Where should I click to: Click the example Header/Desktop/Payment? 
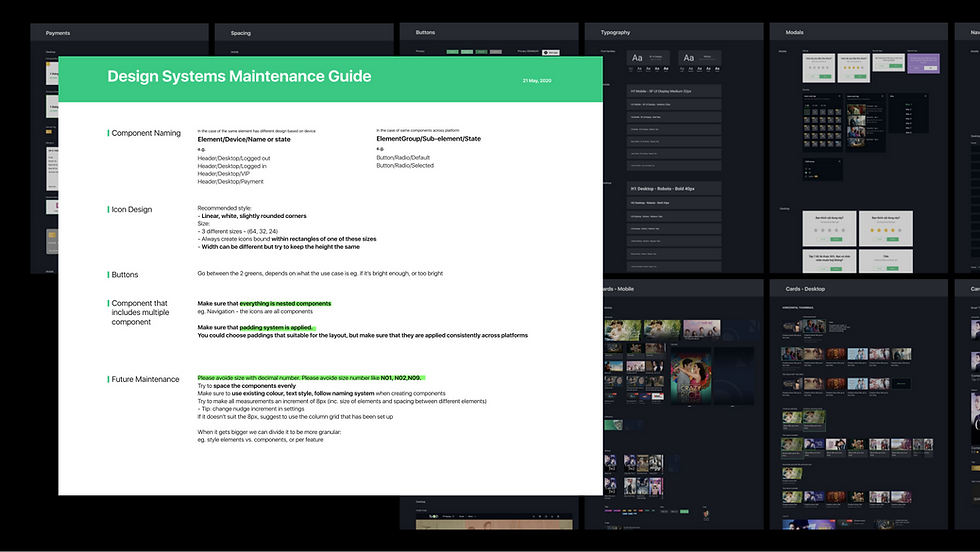coord(230,181)
